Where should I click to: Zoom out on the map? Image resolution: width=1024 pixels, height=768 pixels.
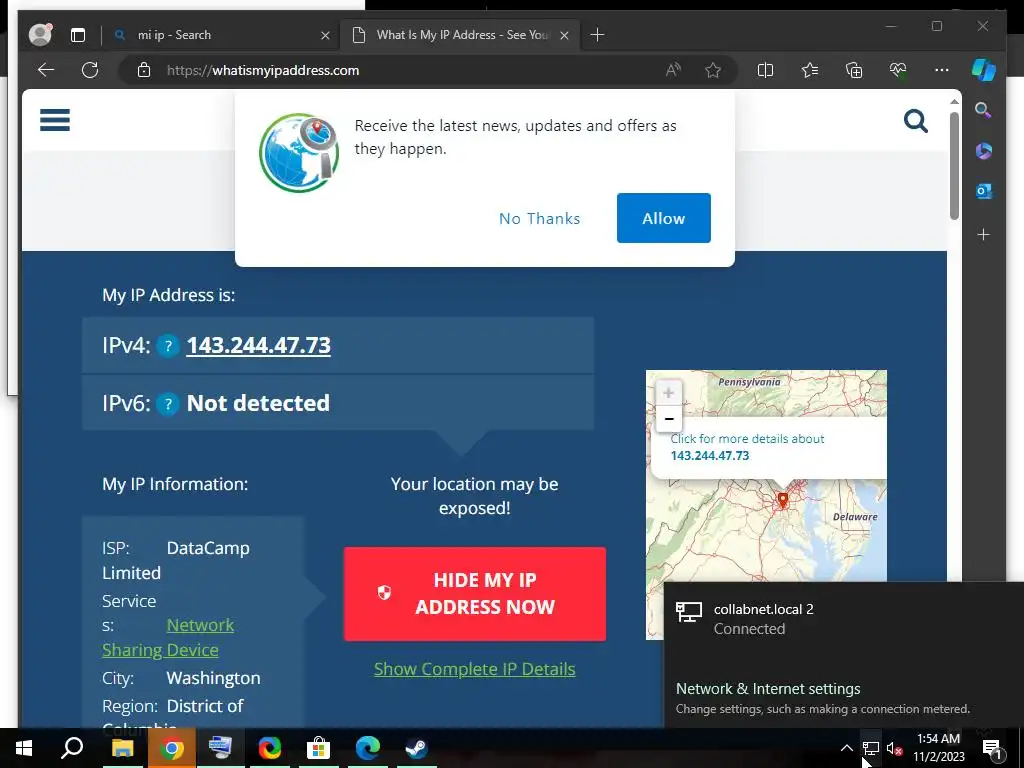(668, 419)
